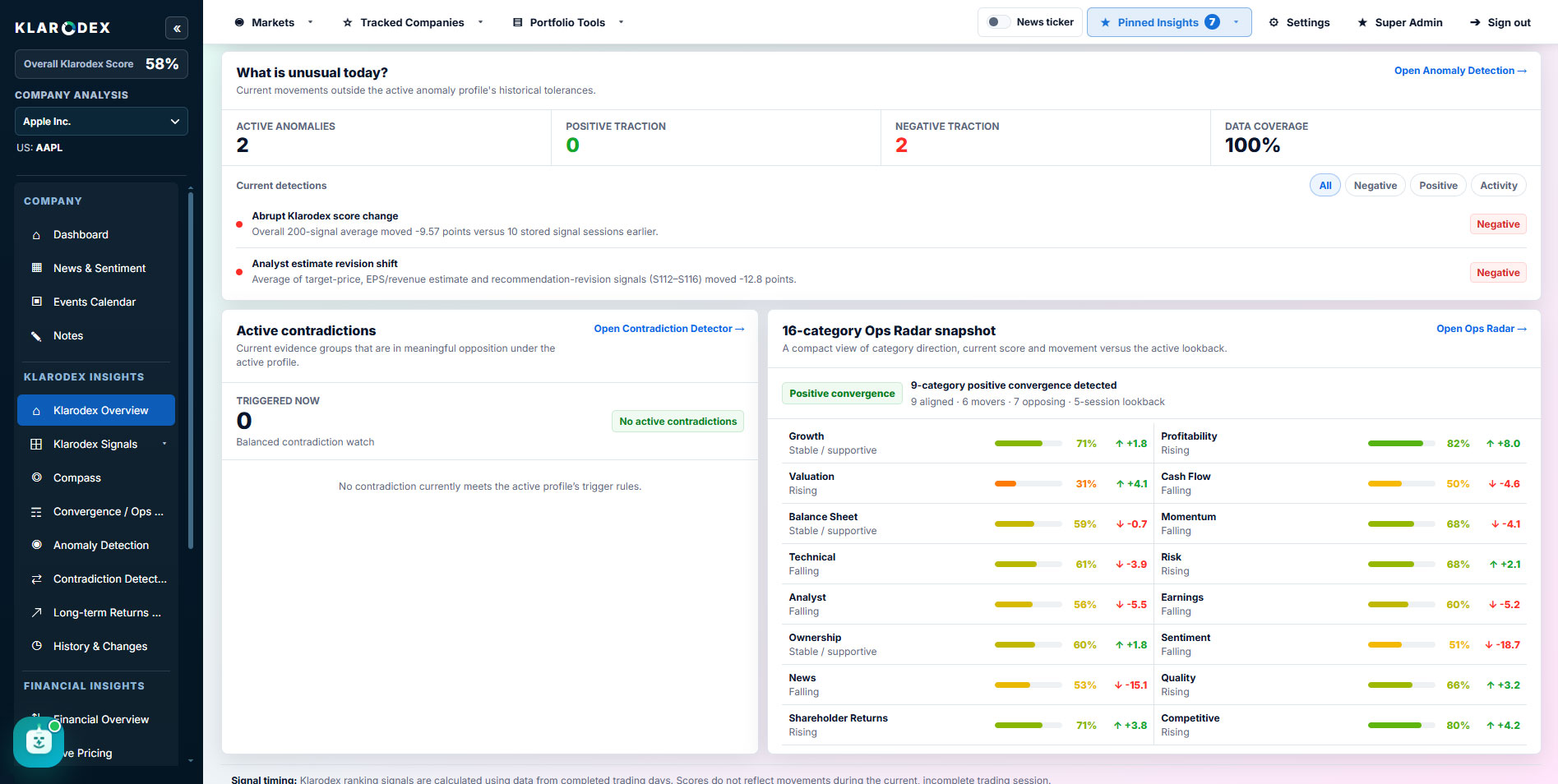Follow Open Contradiction Detector link
1558x784 pixels.
(x=669, y=329)
